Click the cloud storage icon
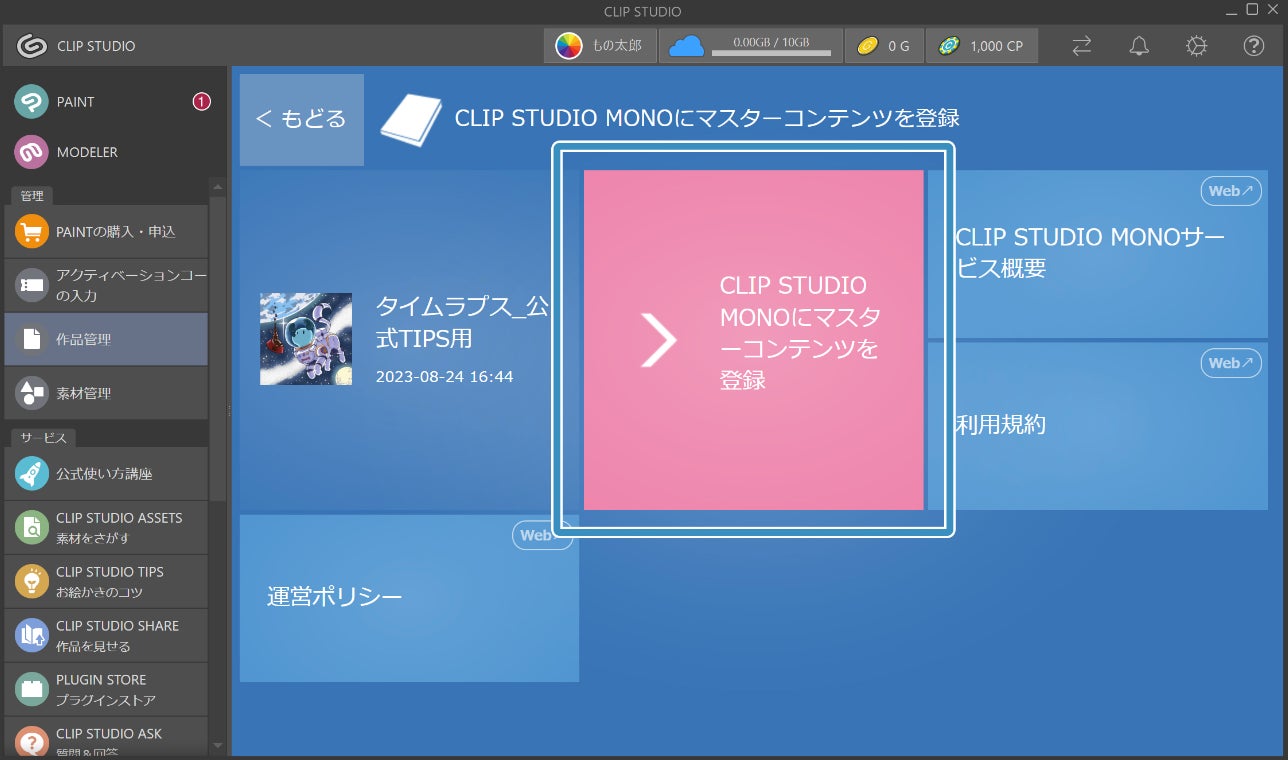This screenshot has height=760, width=1288. pos(687,46)
